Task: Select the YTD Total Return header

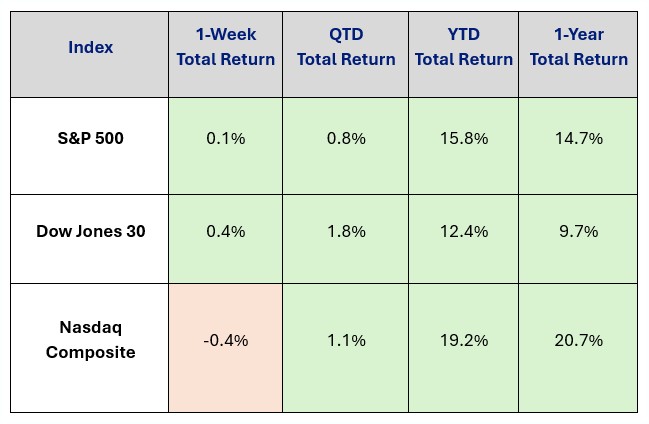Action: click(x=463, y=48)
